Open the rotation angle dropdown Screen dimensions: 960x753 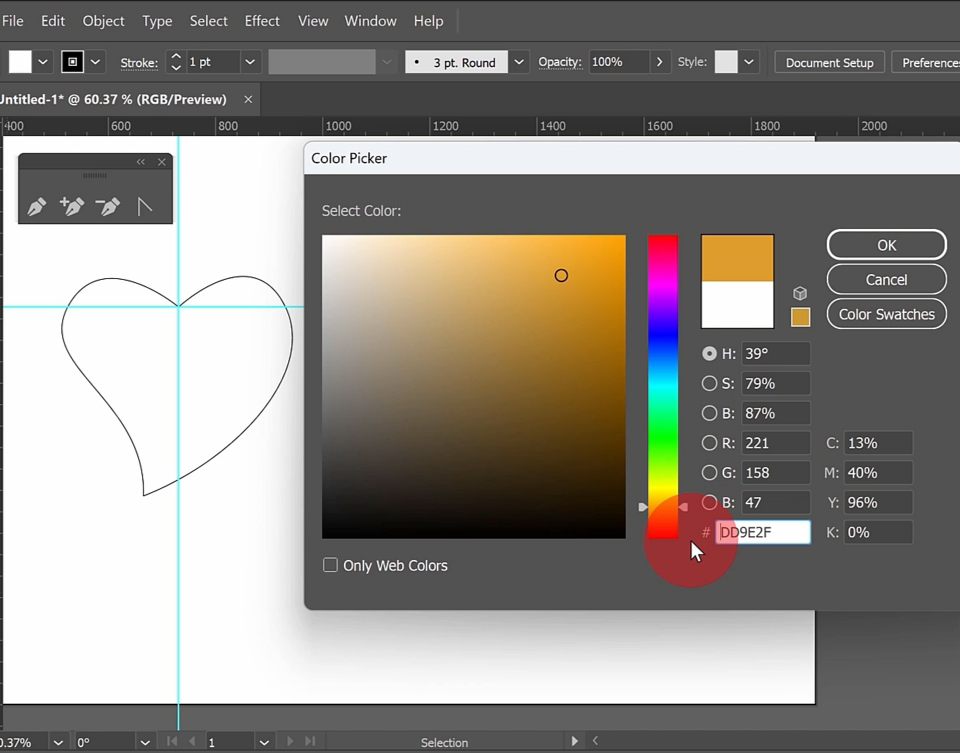point(145,743)
